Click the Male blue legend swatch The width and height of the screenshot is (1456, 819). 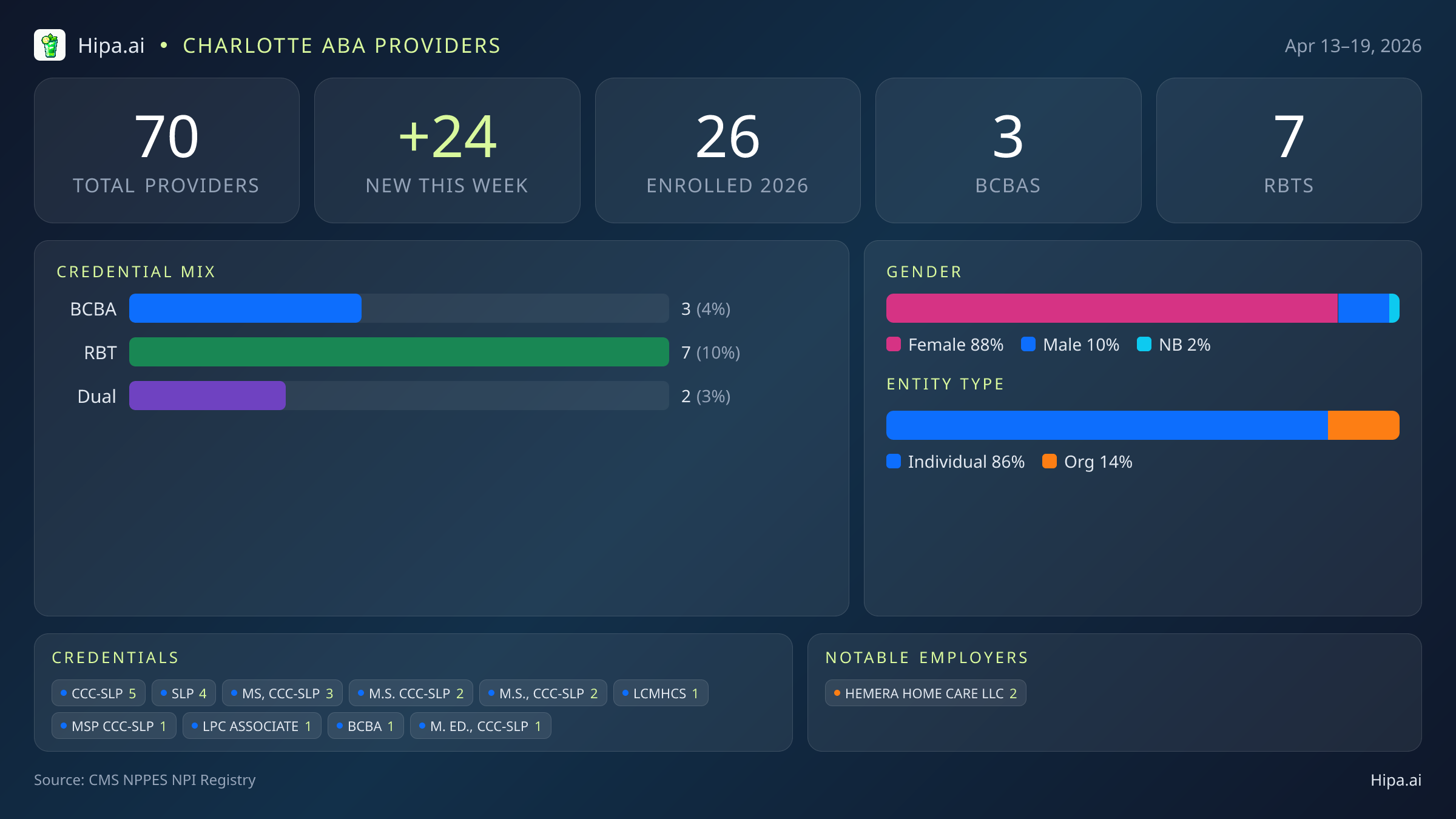click(x=1028, y=345)
